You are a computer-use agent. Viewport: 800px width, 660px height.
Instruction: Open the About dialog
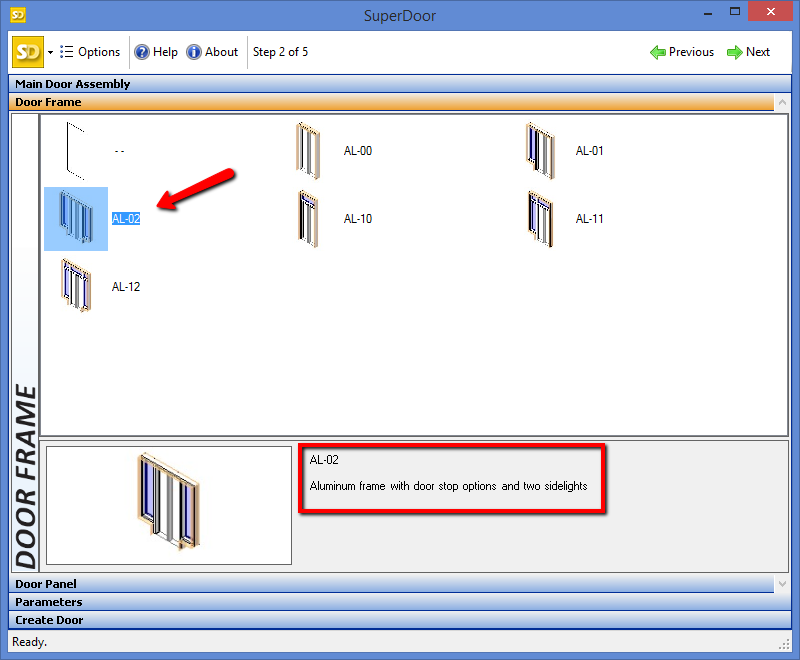(x=212, y=52)
